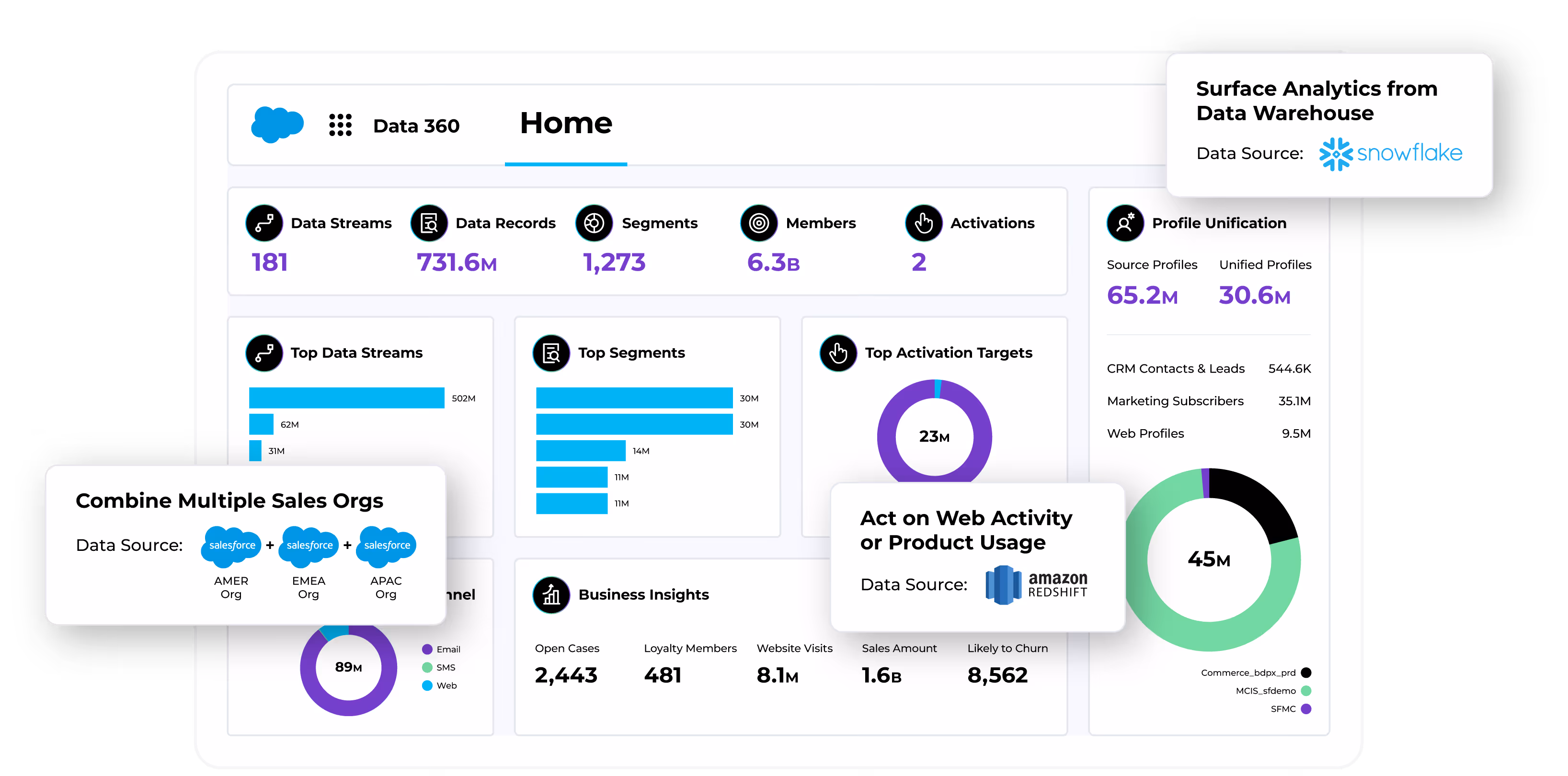Image resolution: width=1568 pixels, height=776 pixels.
Task: Click the Top Segments icon
Action: [x=551, y=353]
